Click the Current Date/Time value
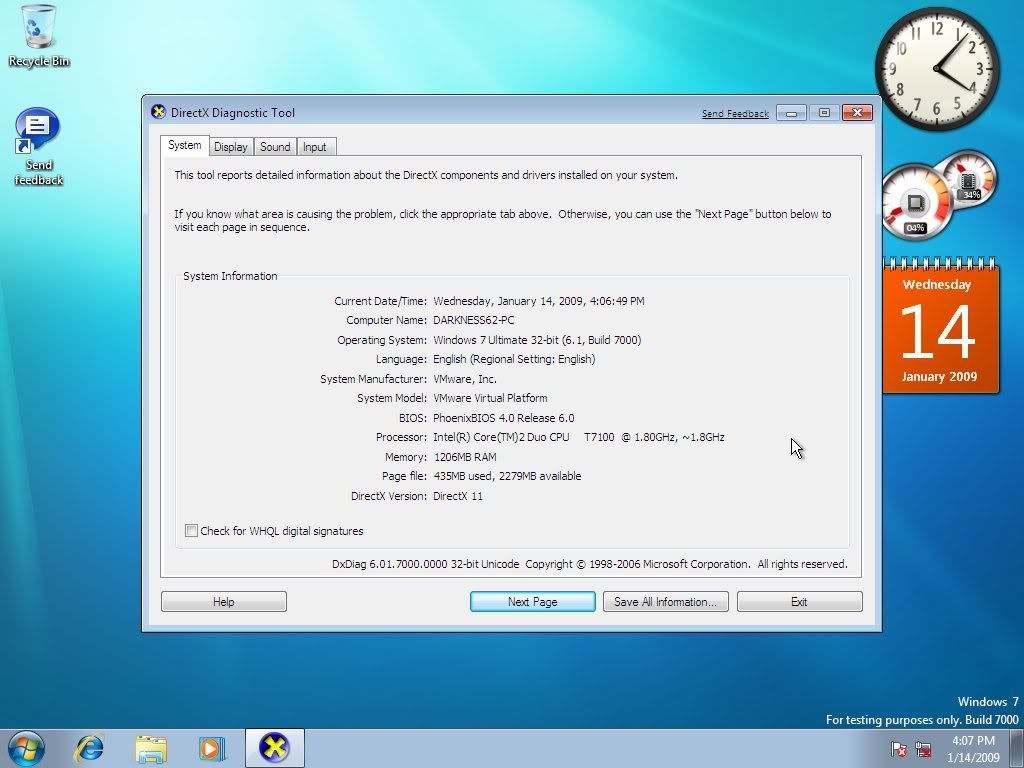The image size is (1024, 768). click(x=539, y=301)
